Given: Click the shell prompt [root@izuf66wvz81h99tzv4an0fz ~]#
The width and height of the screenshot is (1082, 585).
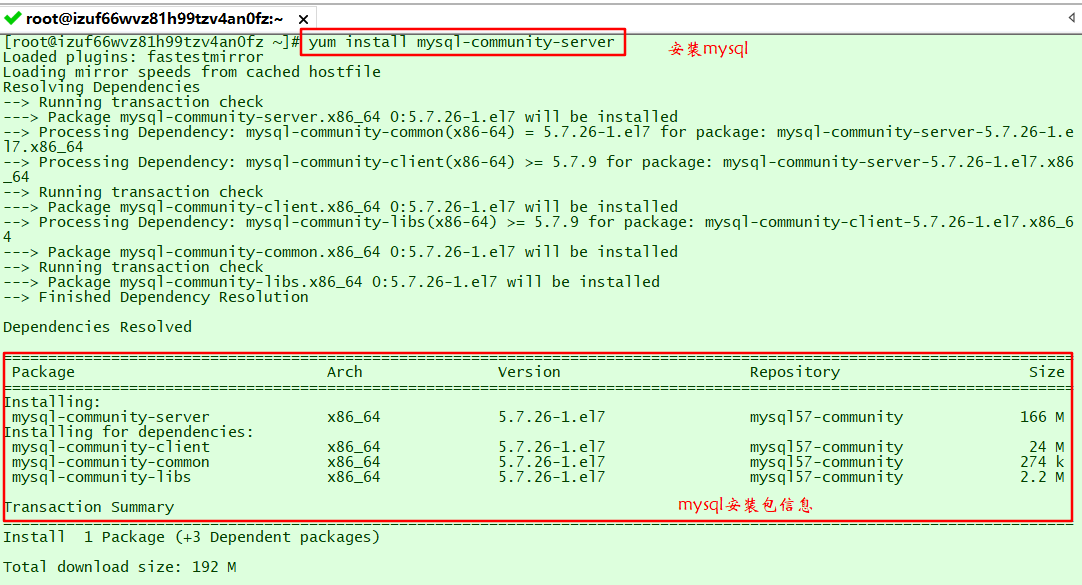Looking at the screenshot, I should pyautogui.click(x=151, y=42).
